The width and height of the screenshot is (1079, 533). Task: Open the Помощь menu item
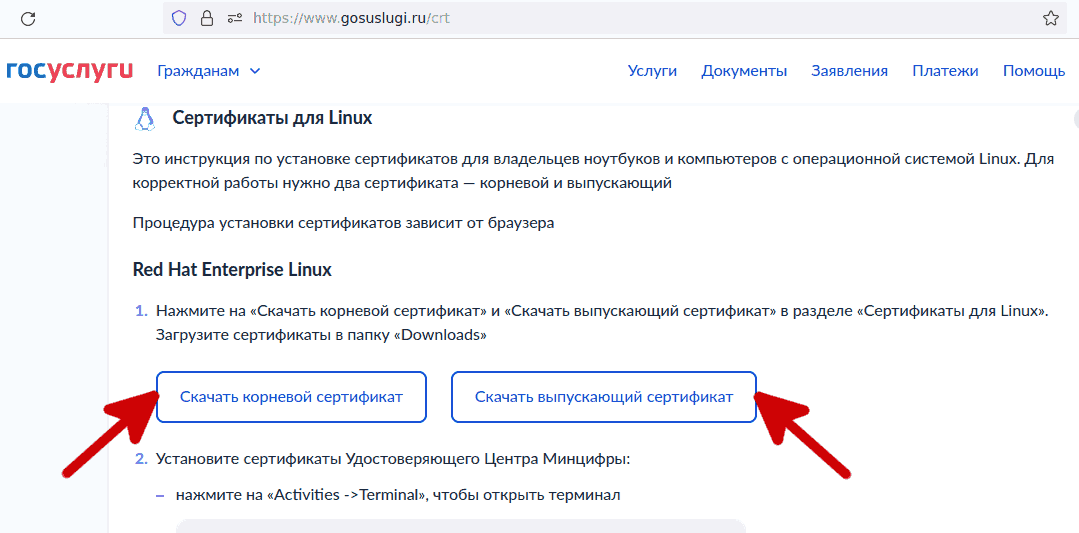coord(1034,71)
